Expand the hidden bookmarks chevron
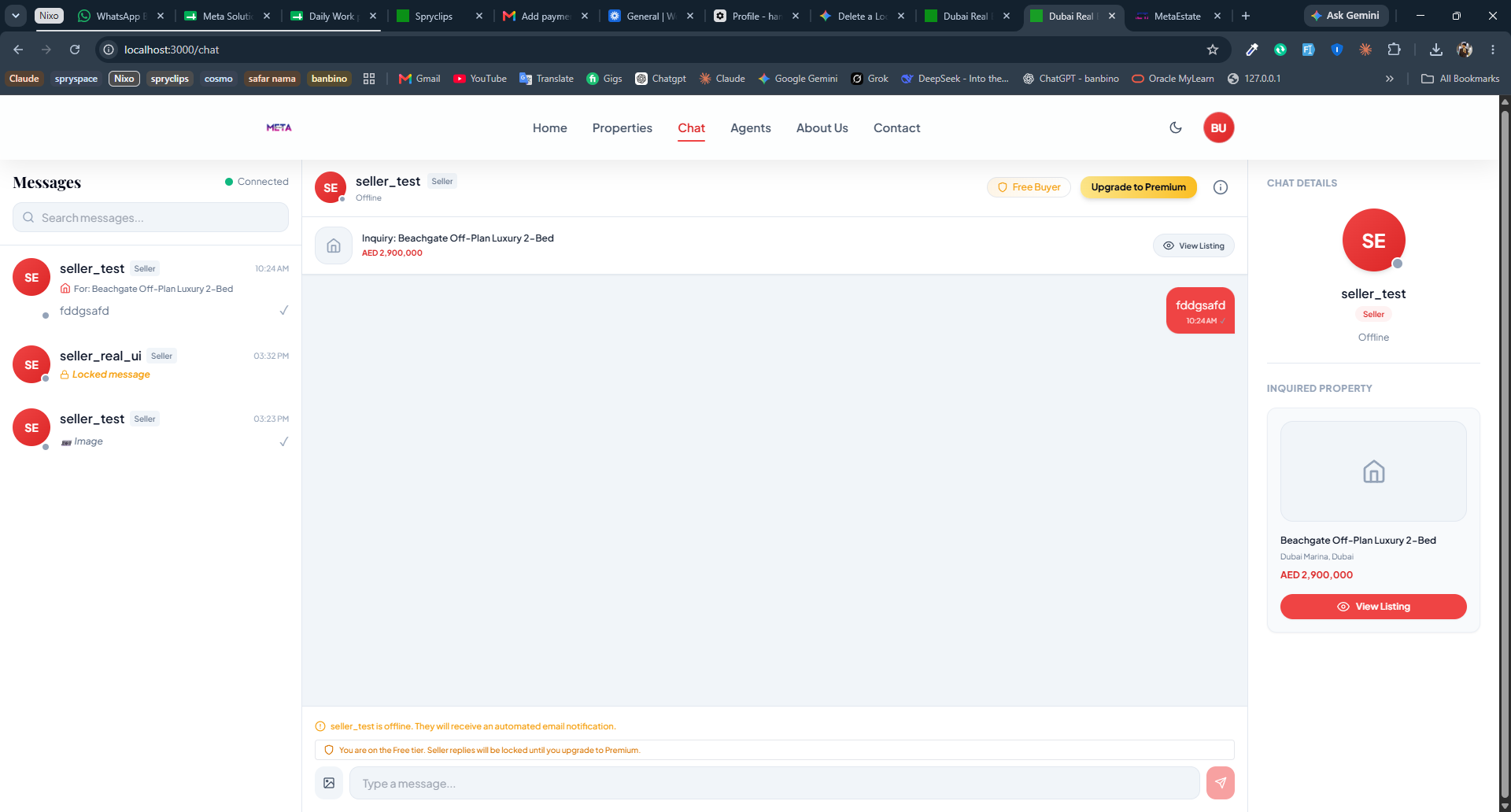Viewport: 1511px width, 812px height. 1390,79
